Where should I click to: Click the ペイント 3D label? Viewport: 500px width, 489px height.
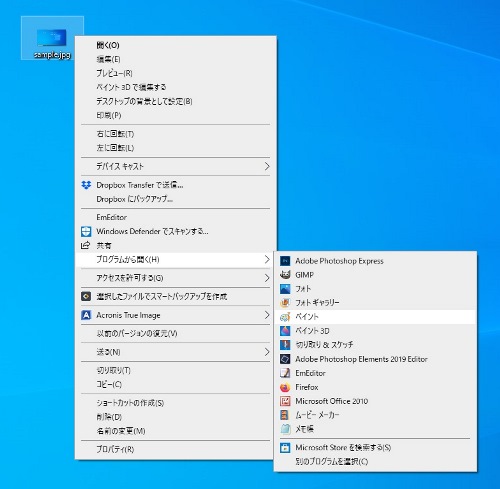click(312, 331)
